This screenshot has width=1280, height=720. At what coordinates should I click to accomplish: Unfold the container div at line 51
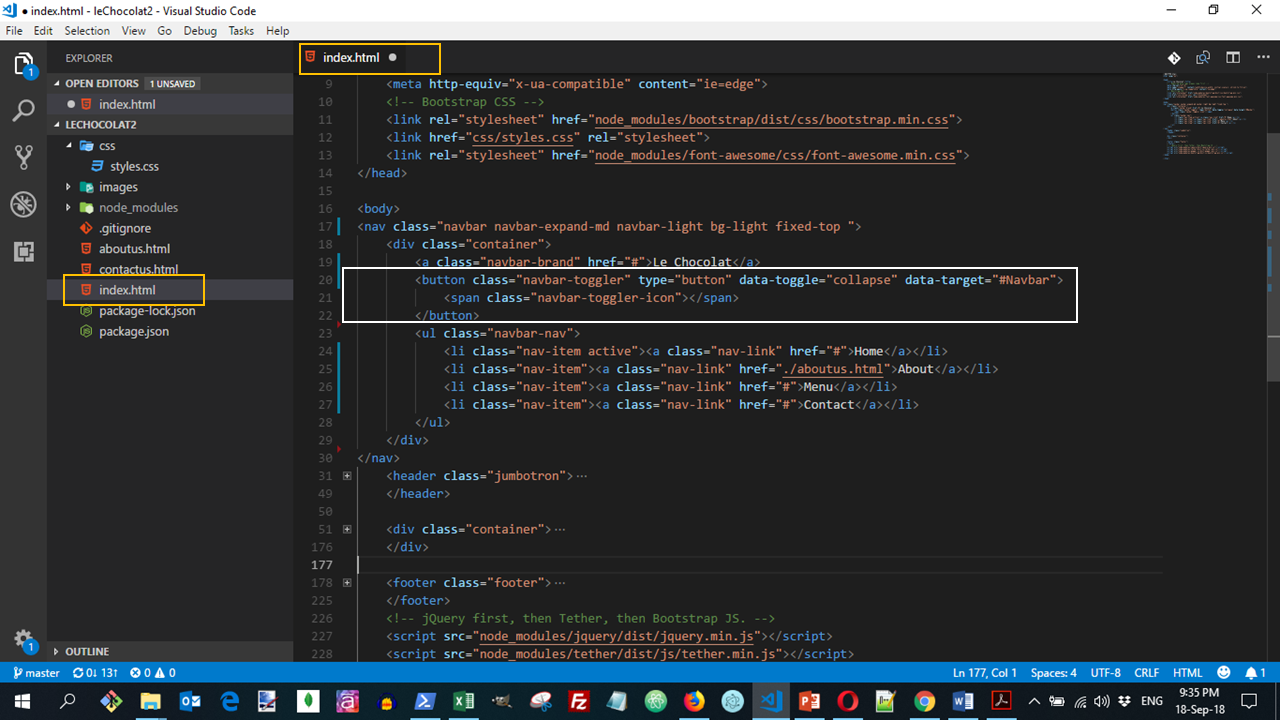click(347, 529)
